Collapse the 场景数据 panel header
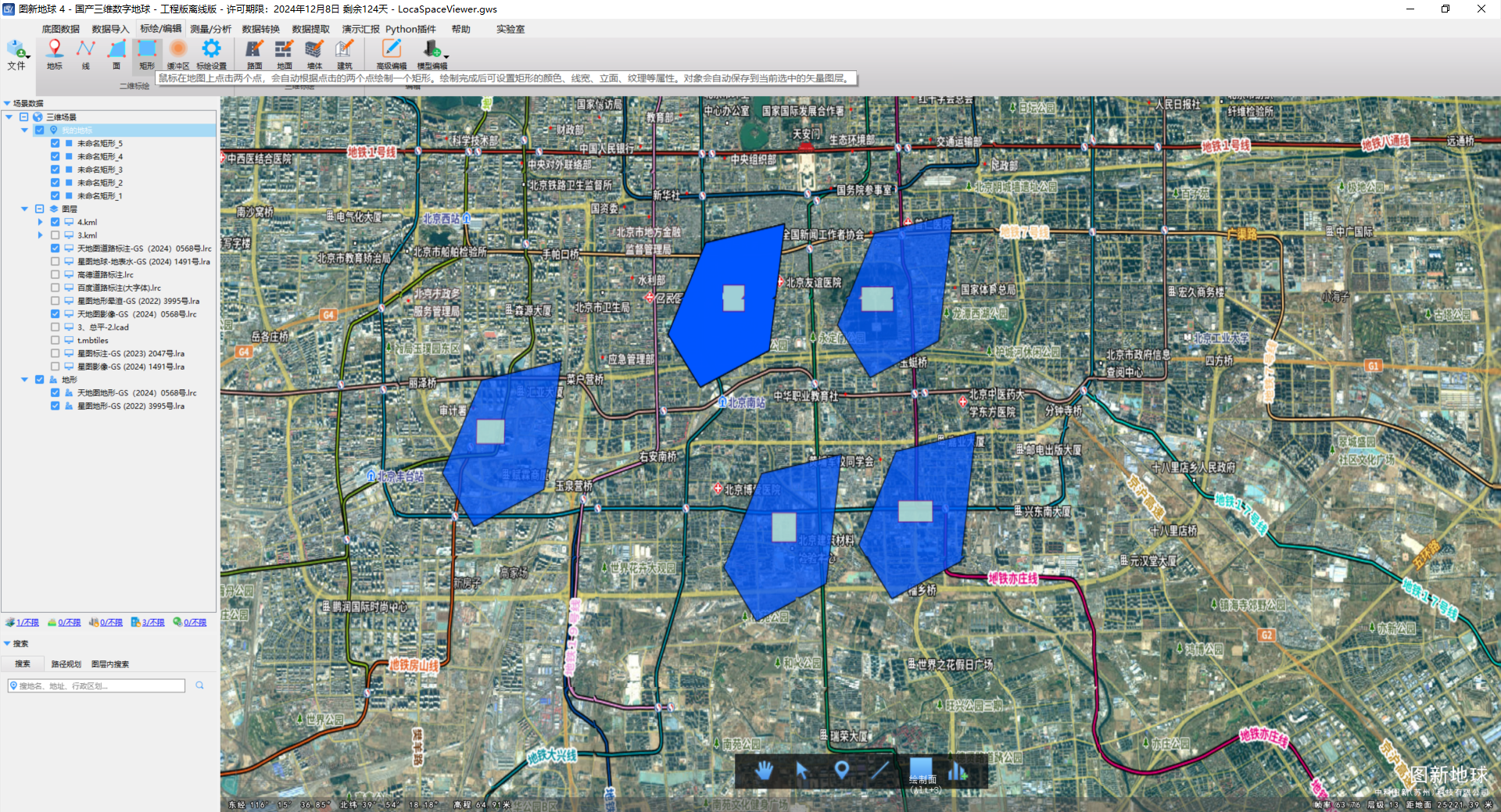 (x=7, y=103)
